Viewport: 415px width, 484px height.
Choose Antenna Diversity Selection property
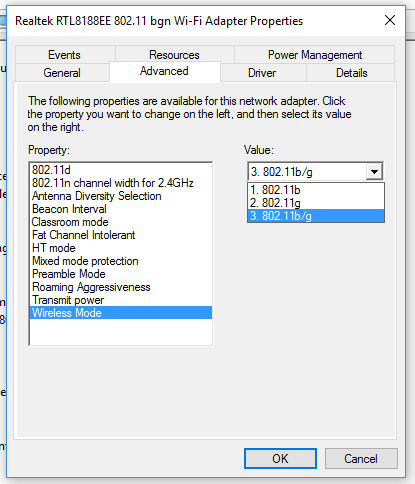[x=121, y=196]
